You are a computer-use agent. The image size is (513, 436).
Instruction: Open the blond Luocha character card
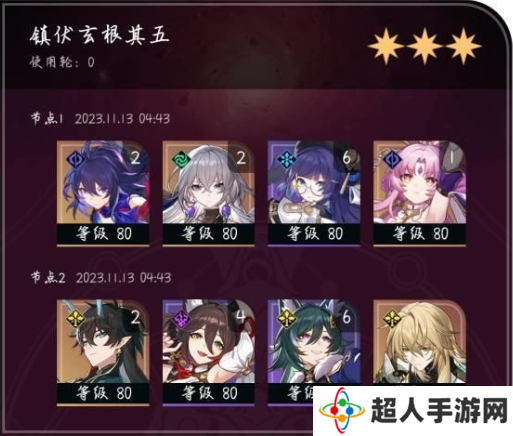pos(419,343)
